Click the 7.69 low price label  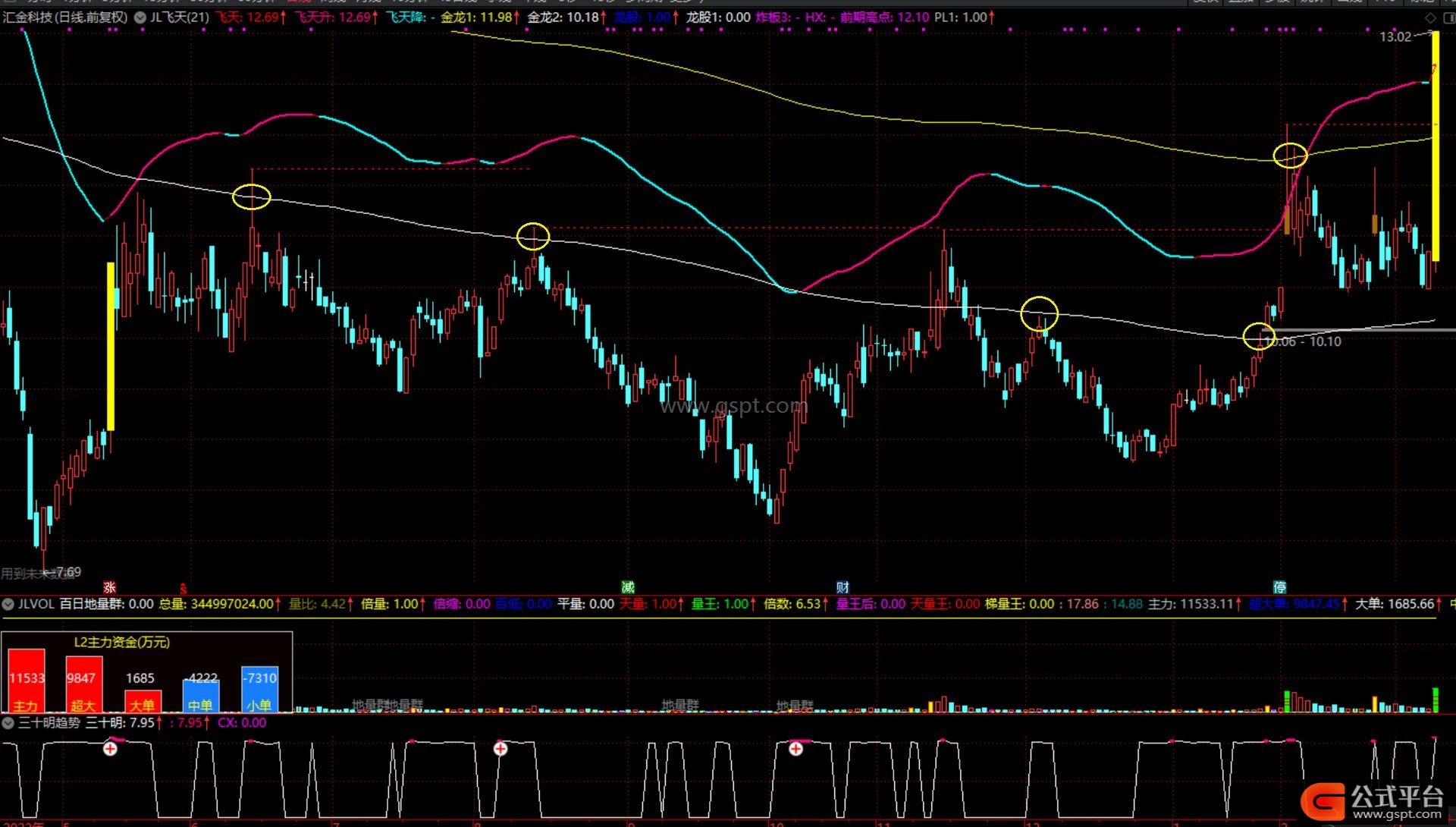click(x=67, y=571)
